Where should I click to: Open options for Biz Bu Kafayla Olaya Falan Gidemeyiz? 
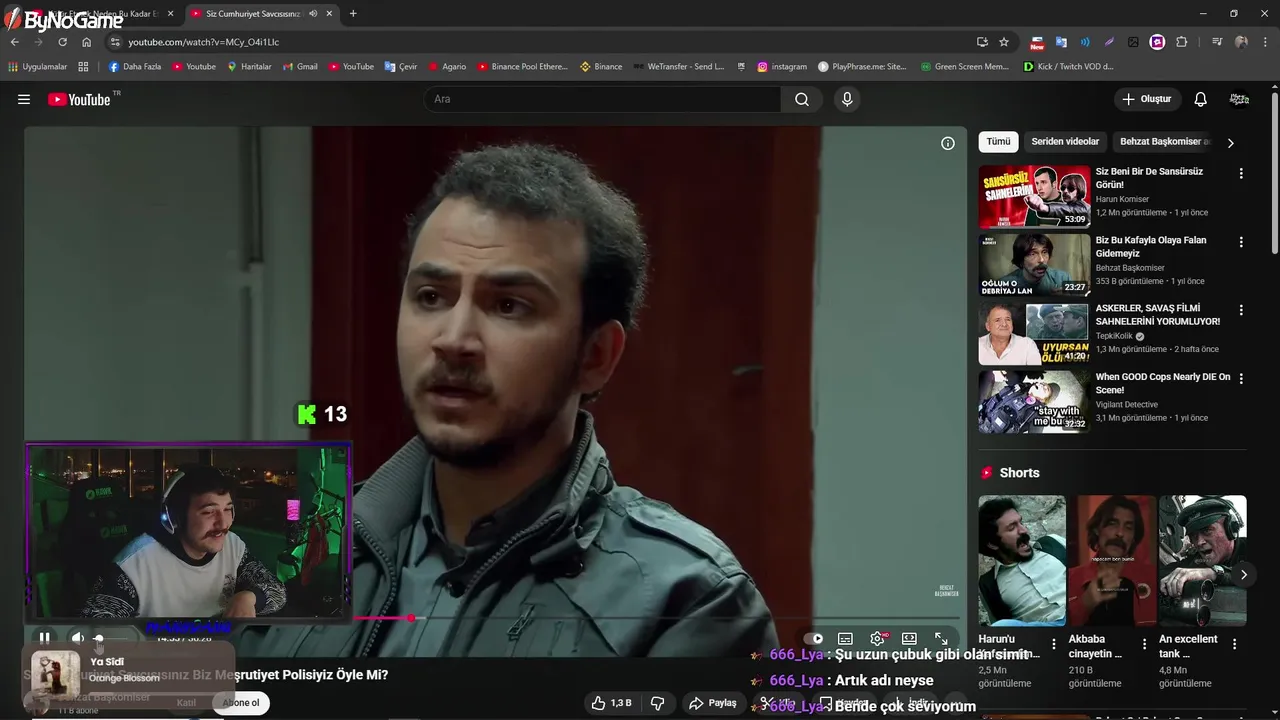click(x=1241, y=242)
